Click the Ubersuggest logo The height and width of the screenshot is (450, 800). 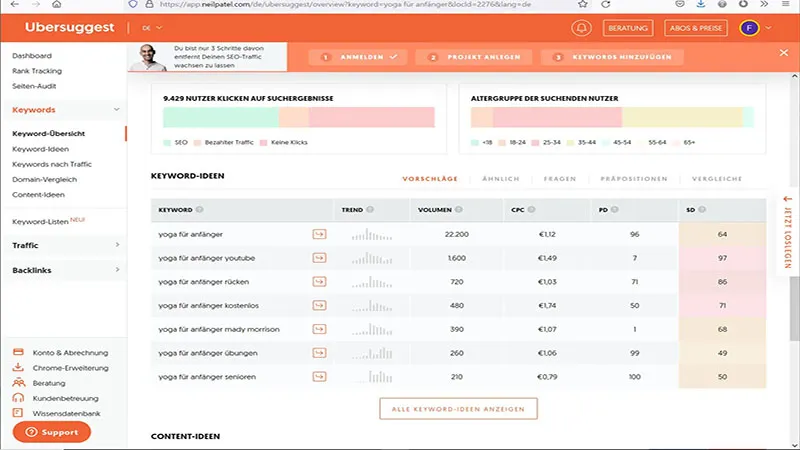pyautogui.click(x=69, y=28)
